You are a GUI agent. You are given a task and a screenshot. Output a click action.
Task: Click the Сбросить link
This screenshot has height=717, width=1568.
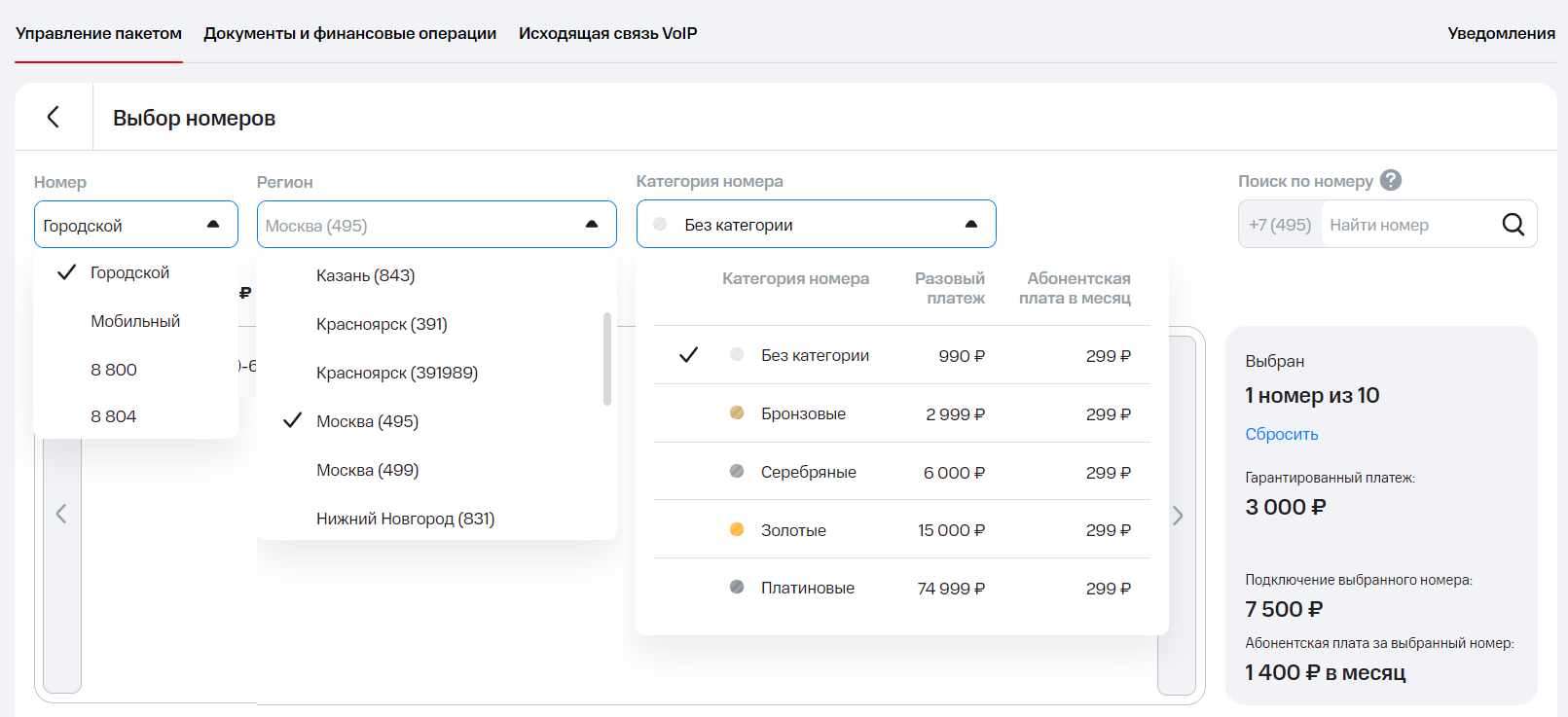pyautogui.click(x=1281, y=434)
